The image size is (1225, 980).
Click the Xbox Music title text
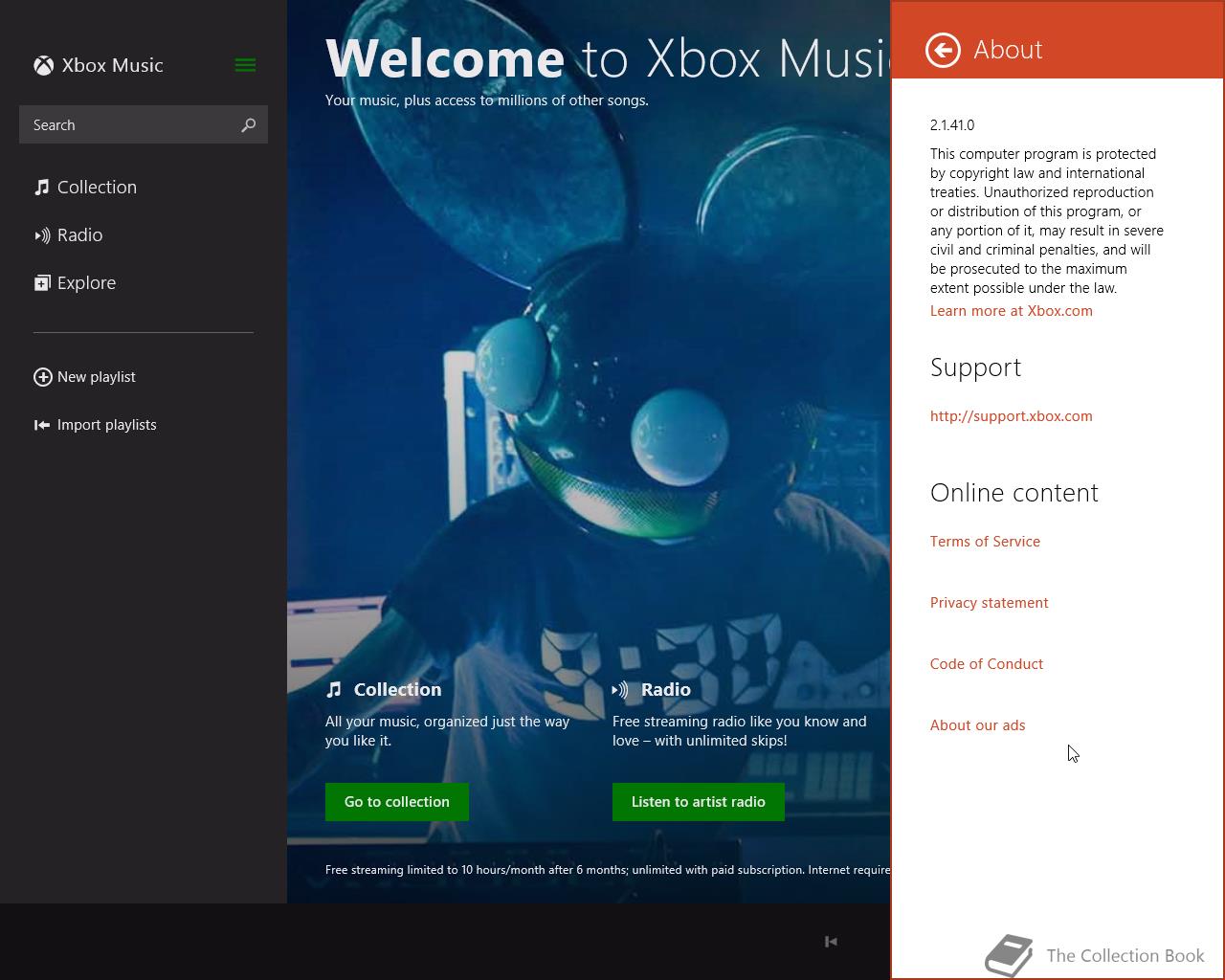click(x=112, y=65)
